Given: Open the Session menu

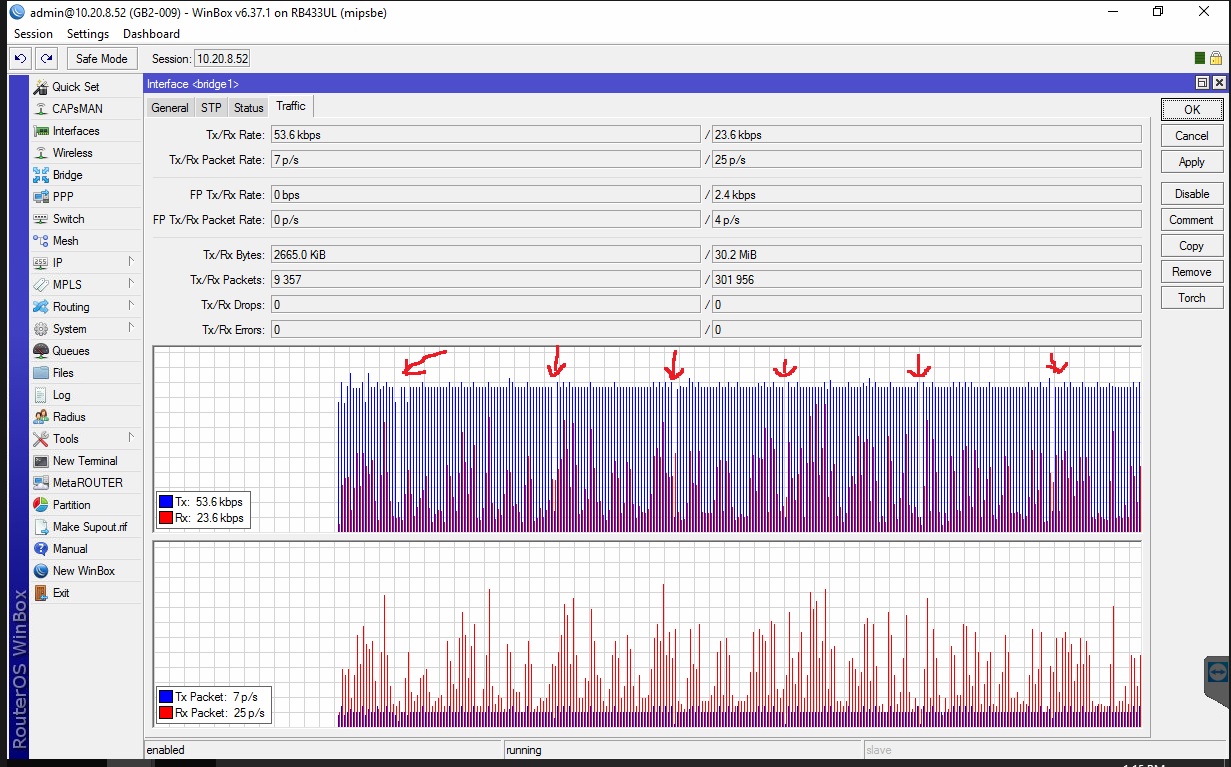Looking at the screenshot, I should [33, 34].
